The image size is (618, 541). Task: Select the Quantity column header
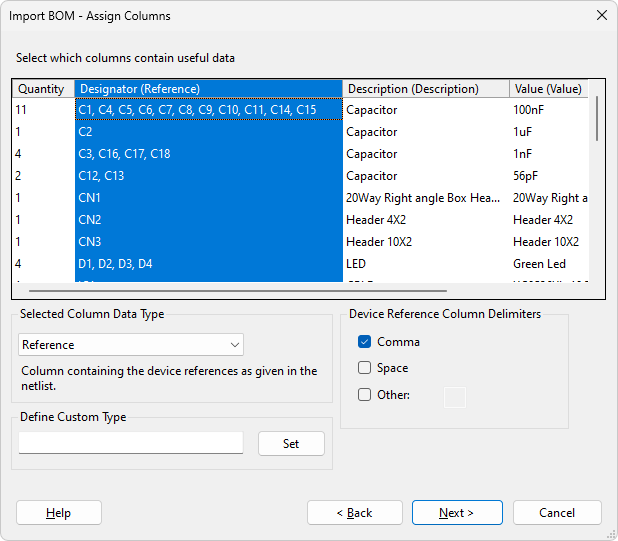[42, 89]
